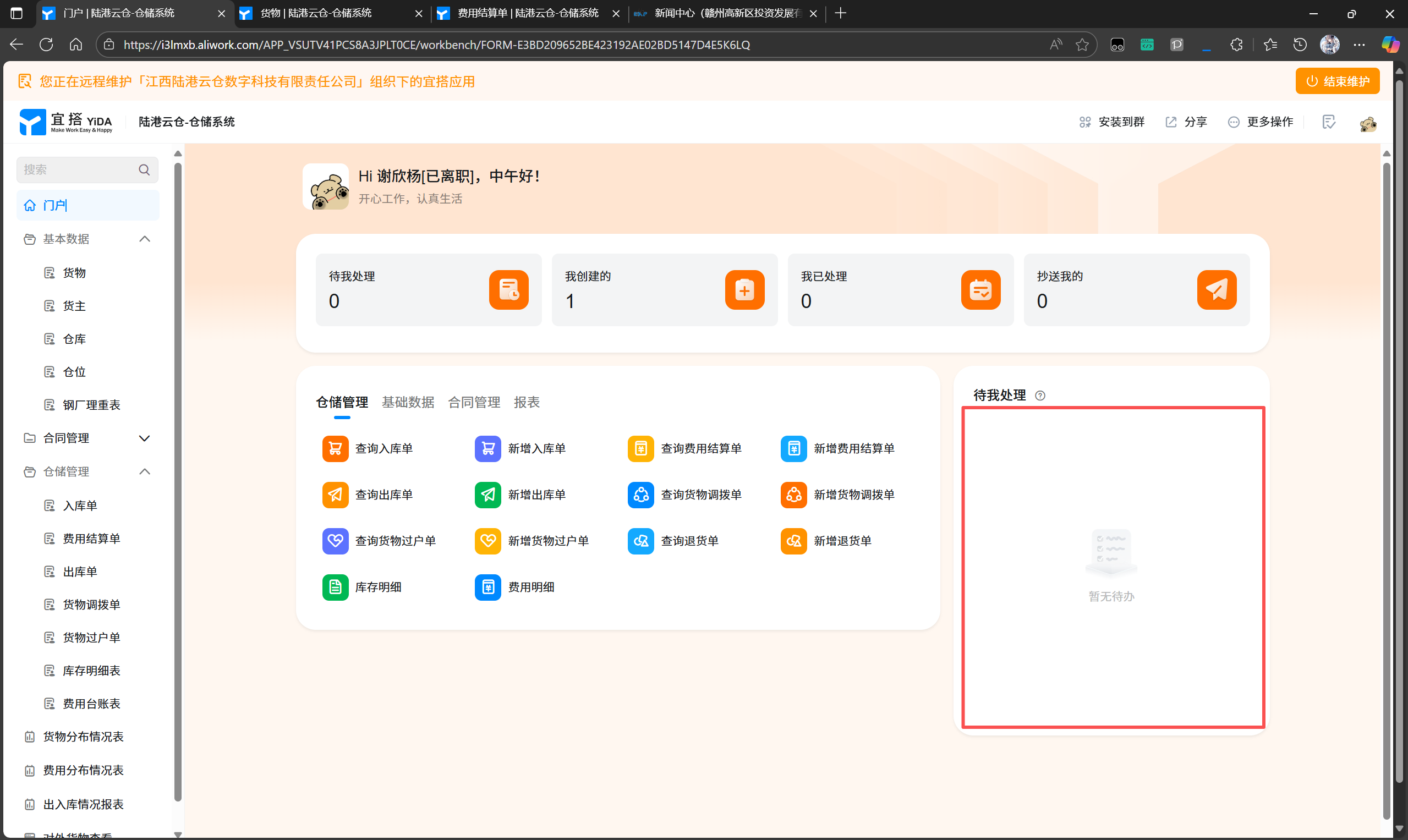Click the 查询货物调拨单 blue icon

[640, 494]
